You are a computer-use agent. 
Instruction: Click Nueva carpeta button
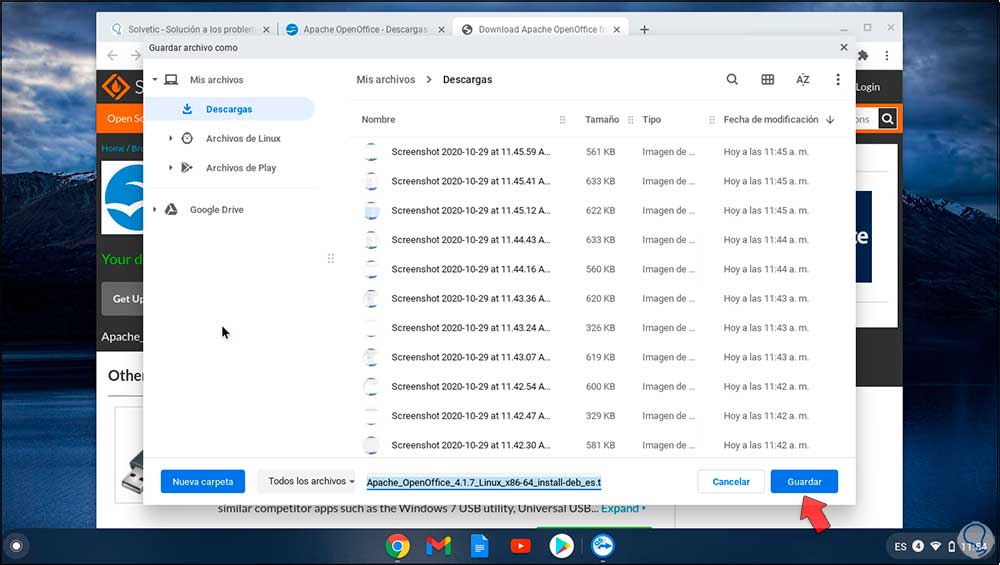pyautogui.click(x=203, y=481)
